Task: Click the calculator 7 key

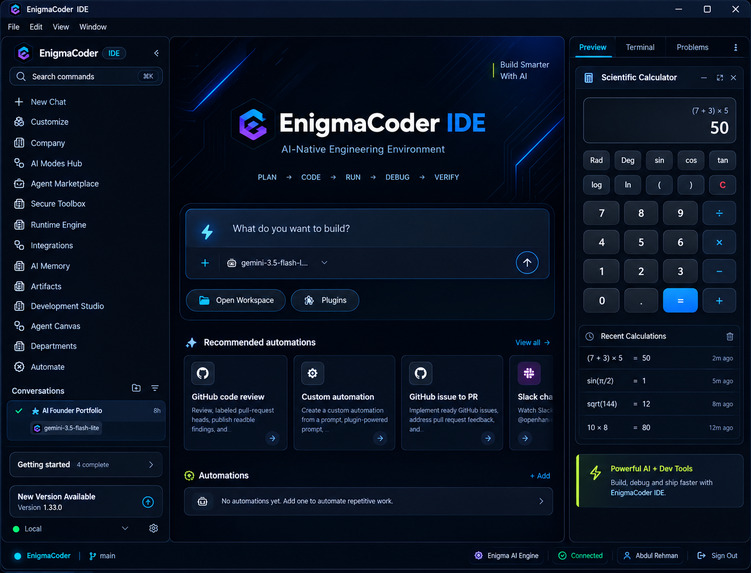Action: coord(601,213)
